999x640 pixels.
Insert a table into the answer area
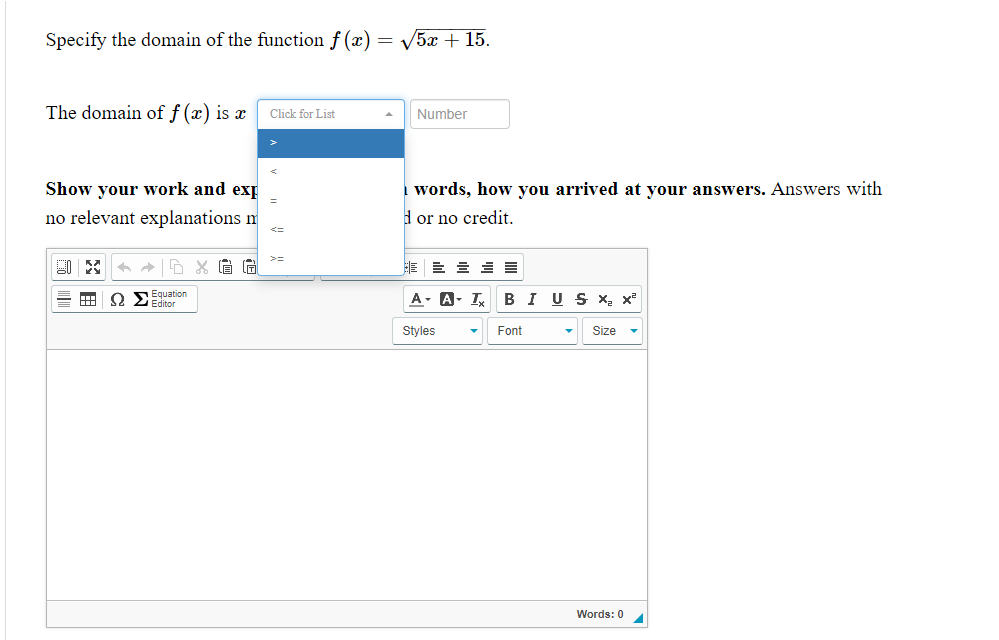click(88, 298)
